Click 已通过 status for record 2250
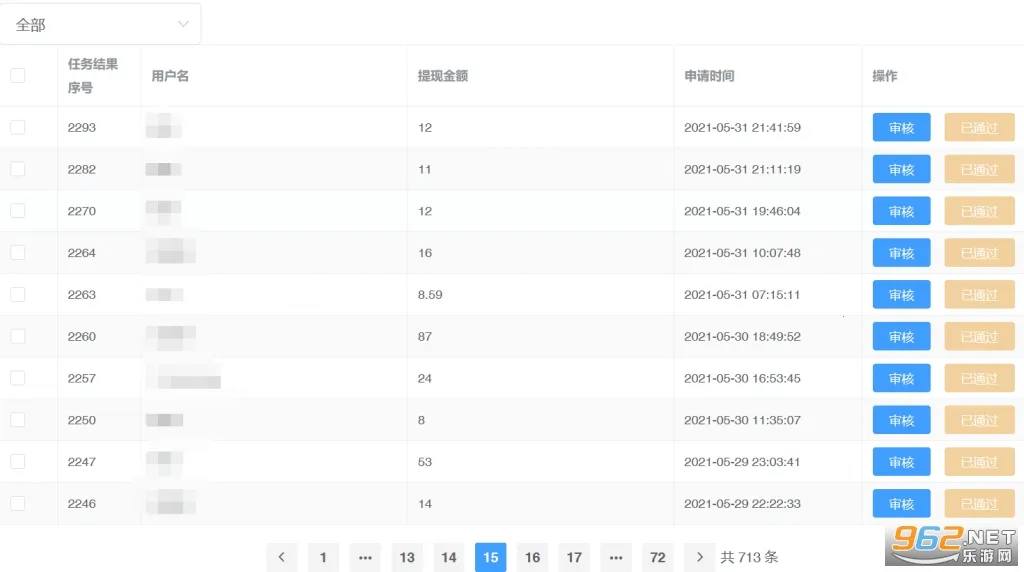 [x=979, y=420]
